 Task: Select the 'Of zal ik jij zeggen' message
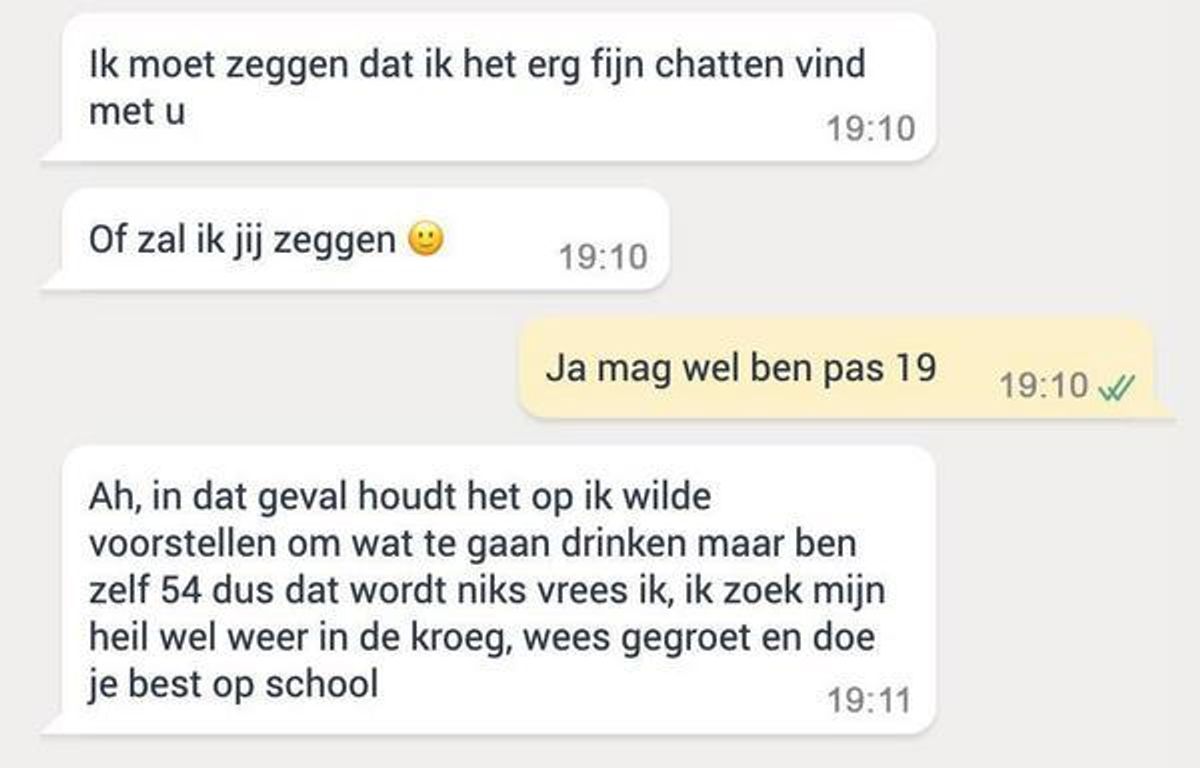[355, 240]
